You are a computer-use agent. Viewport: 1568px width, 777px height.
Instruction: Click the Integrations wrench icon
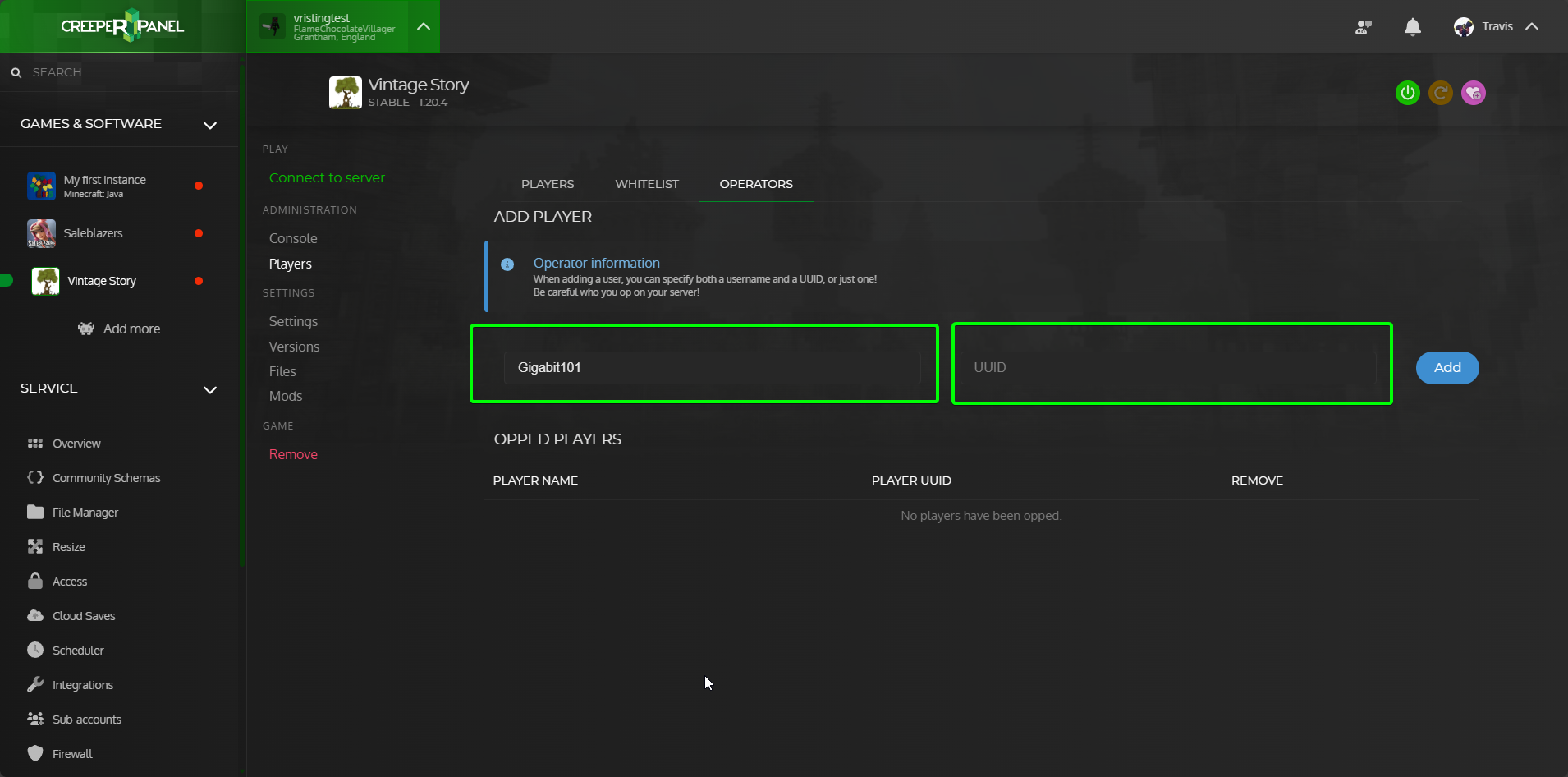(x=35, y=684)
